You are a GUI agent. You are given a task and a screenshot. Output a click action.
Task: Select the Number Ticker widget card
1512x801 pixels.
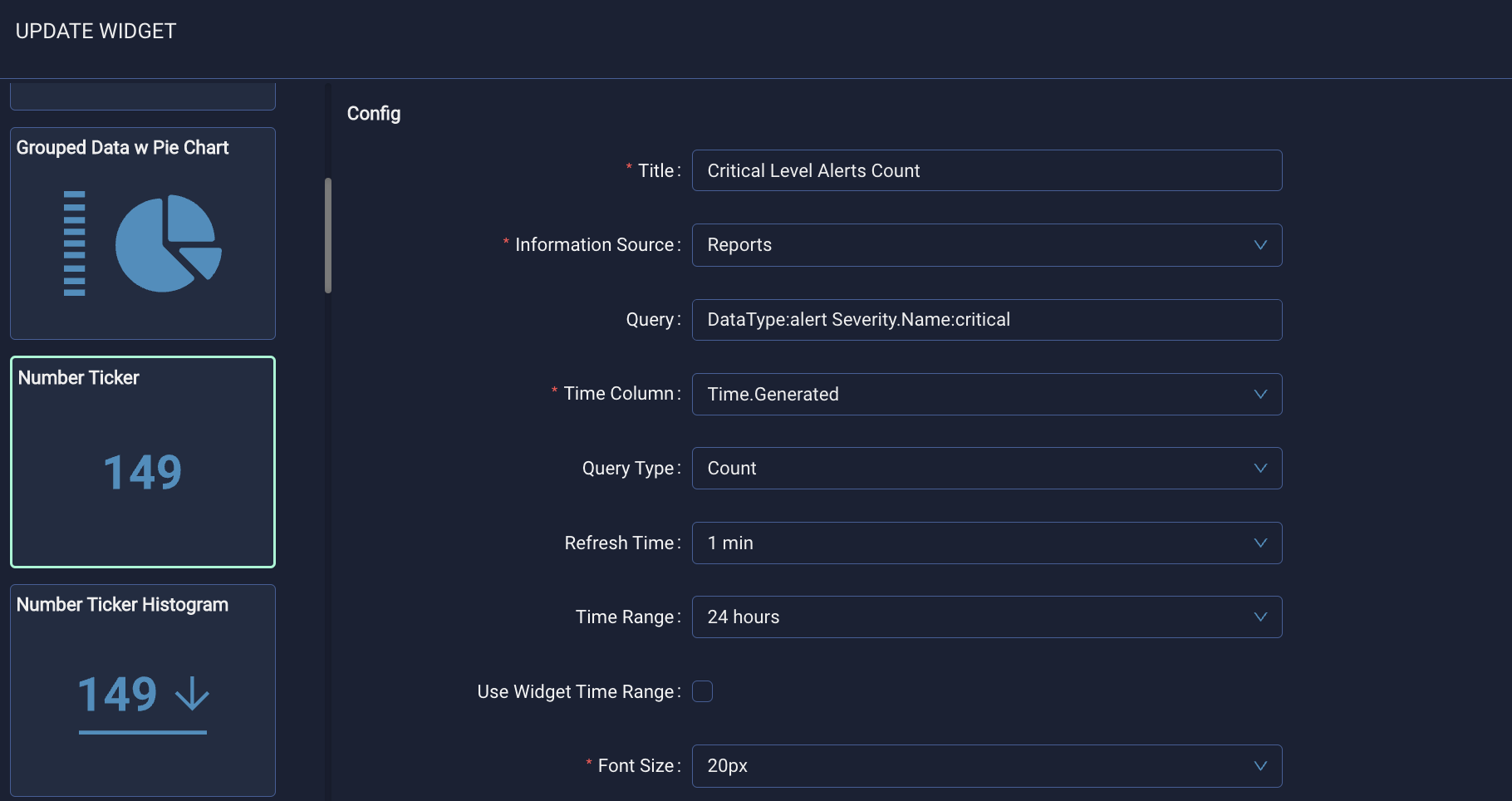pos(143,462)
